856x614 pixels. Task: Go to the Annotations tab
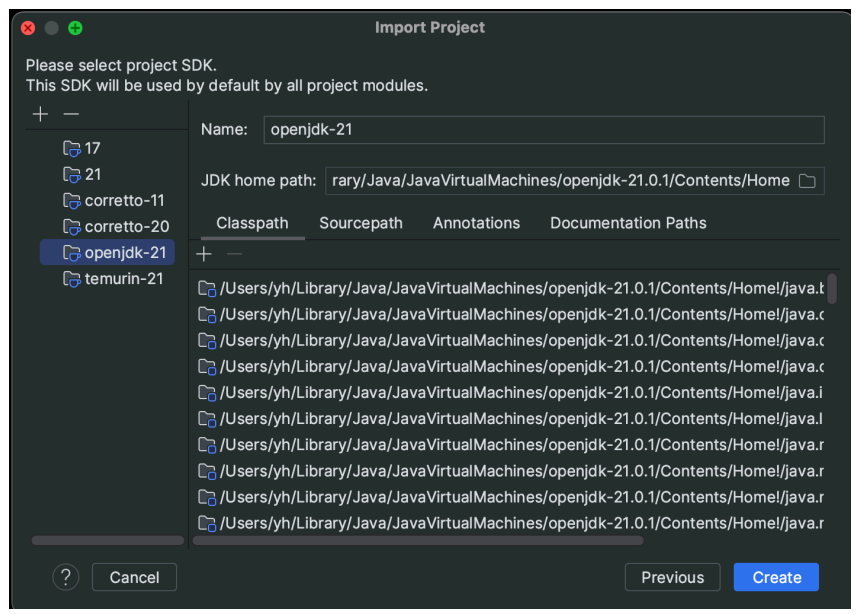click(476, 223)
